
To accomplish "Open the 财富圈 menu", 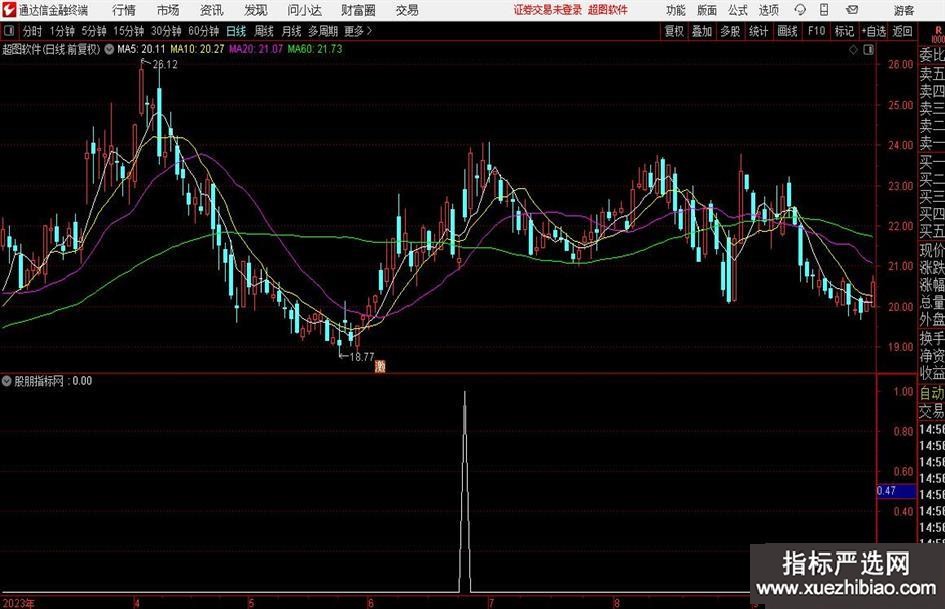I will 358,10.
